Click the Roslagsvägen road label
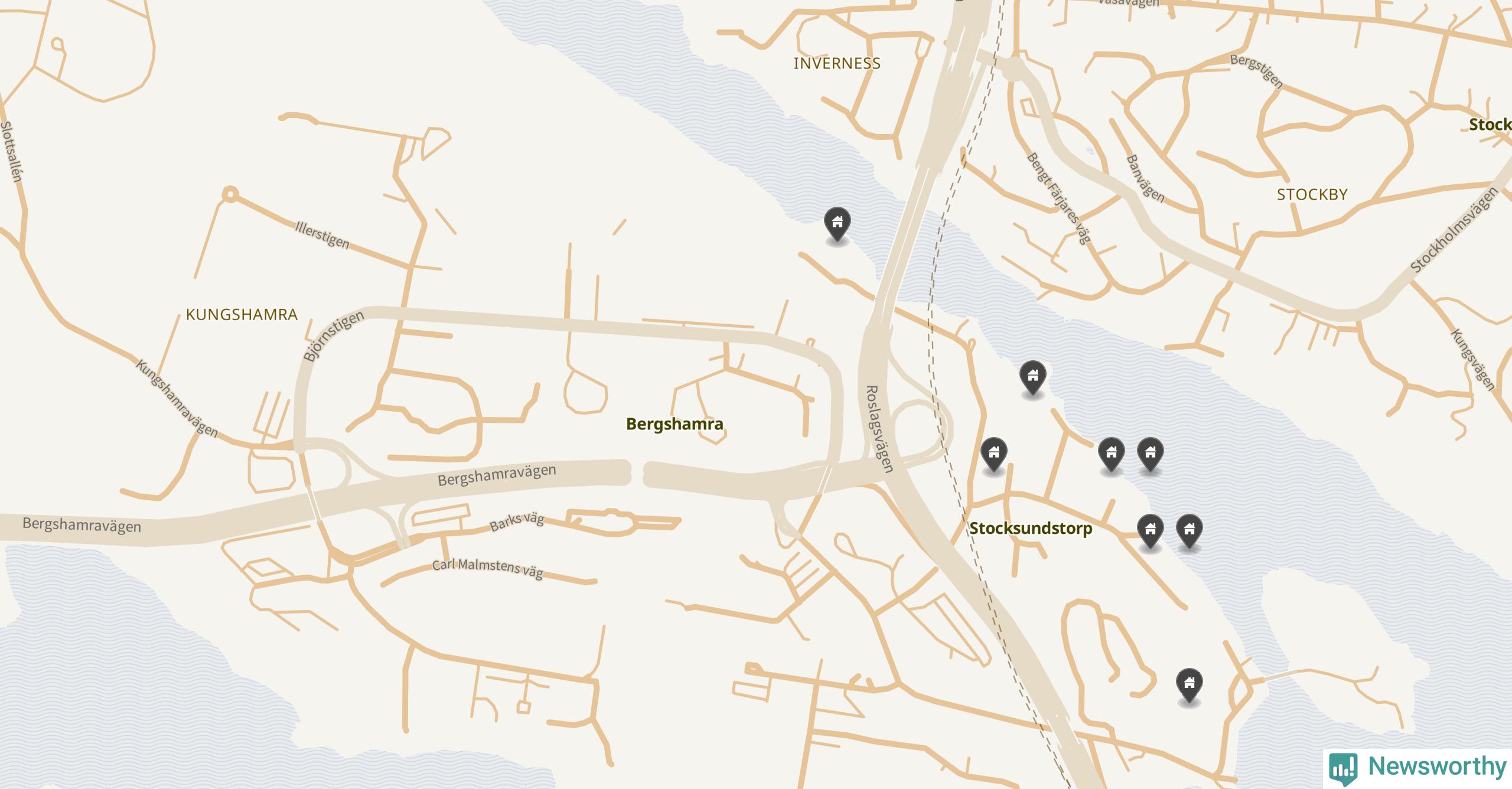1512x789 pixels. 879,429
